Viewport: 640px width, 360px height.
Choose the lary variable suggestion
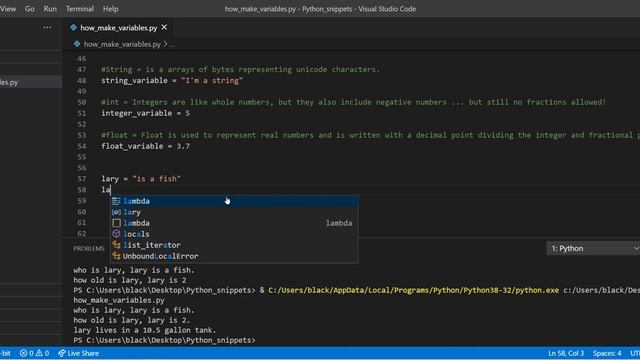[x=234, y=212]
